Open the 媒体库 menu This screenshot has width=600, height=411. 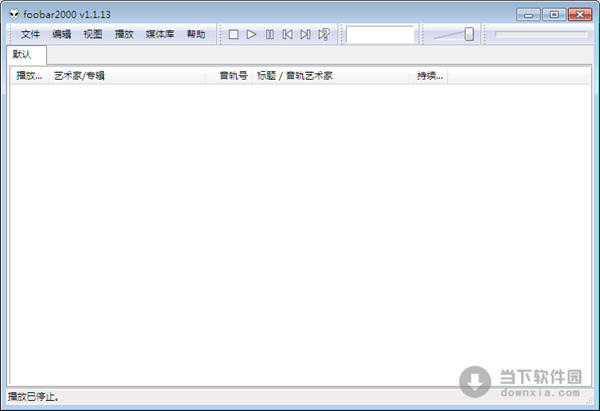[160, 34]
